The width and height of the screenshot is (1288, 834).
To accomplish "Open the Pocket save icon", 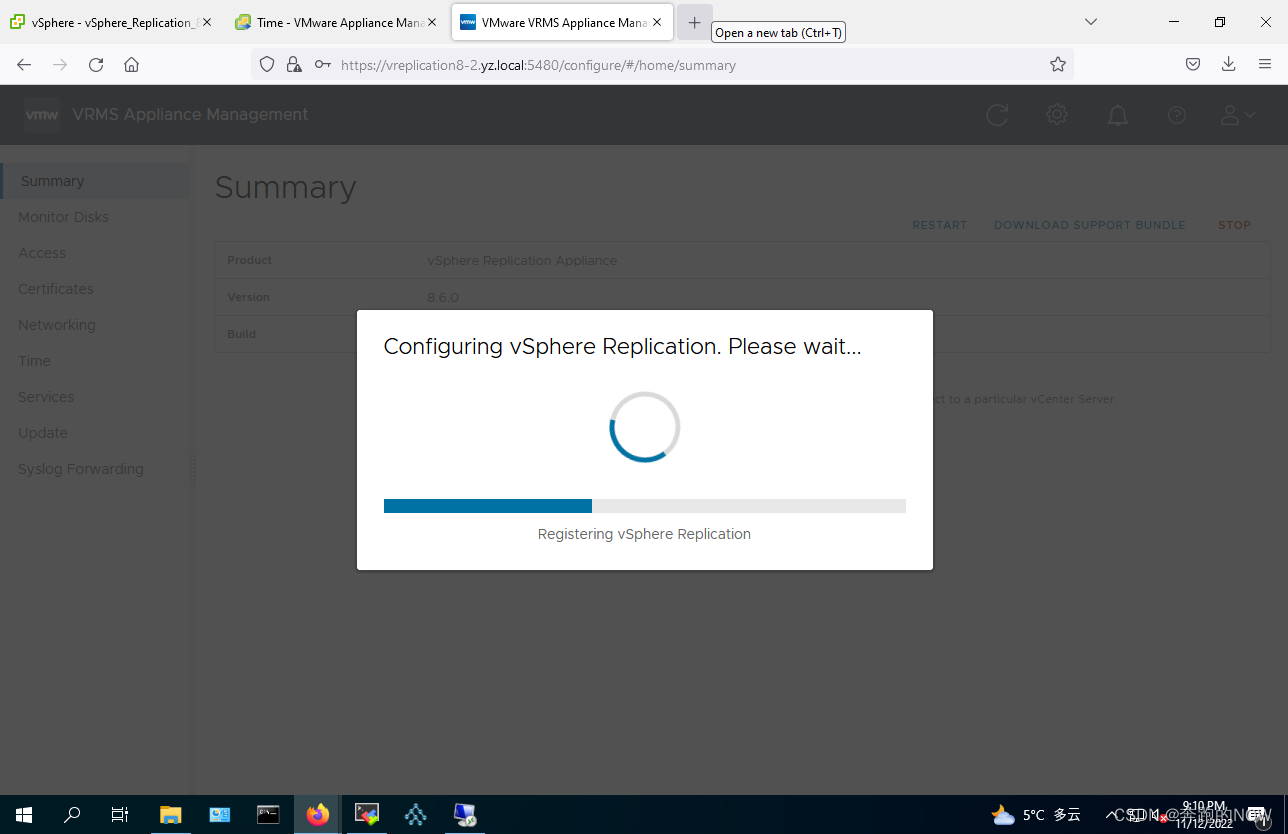I will click(1193, 64).
